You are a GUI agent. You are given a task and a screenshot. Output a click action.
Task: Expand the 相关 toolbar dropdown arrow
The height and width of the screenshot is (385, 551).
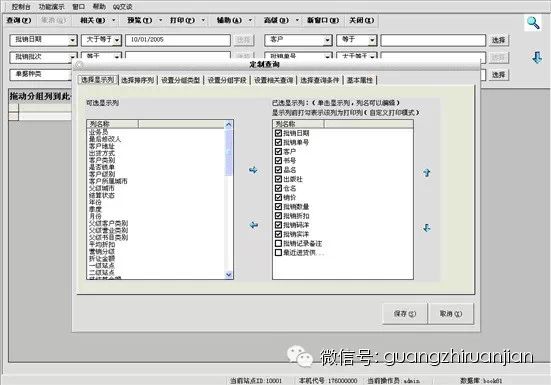point(114,20)
